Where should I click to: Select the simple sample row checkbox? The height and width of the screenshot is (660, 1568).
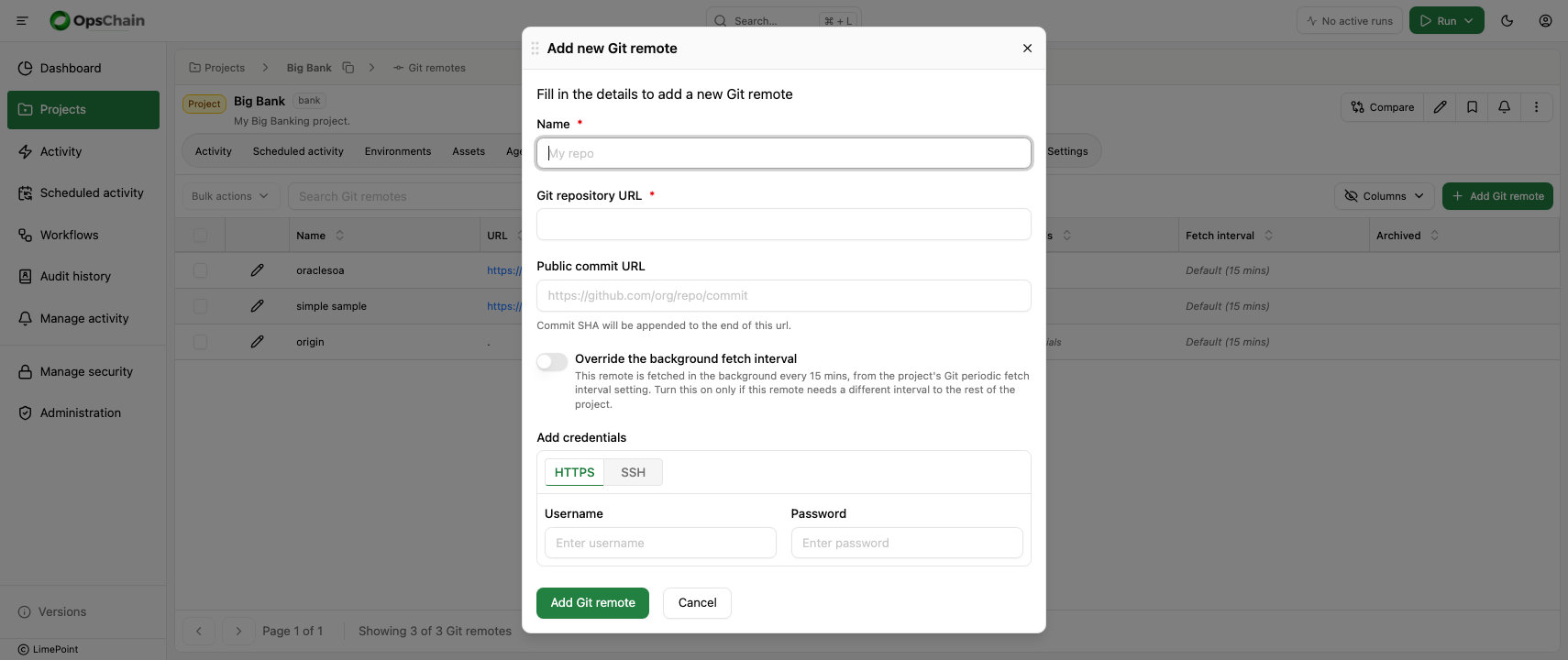coord(200,306)
